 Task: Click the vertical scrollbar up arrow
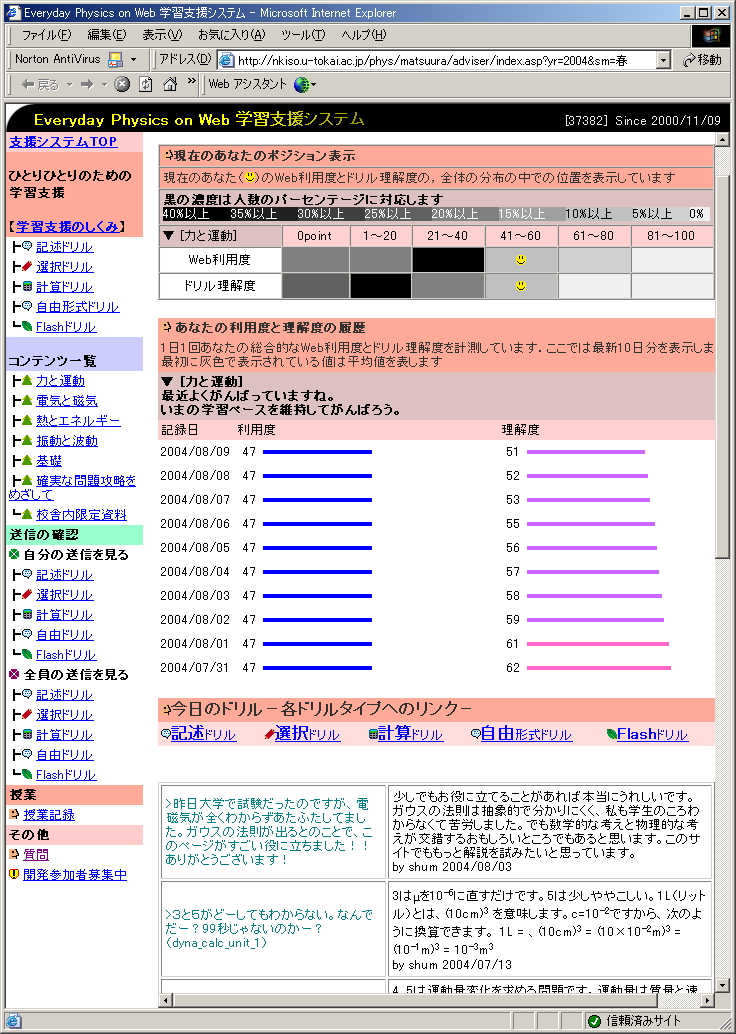[723, 140]
